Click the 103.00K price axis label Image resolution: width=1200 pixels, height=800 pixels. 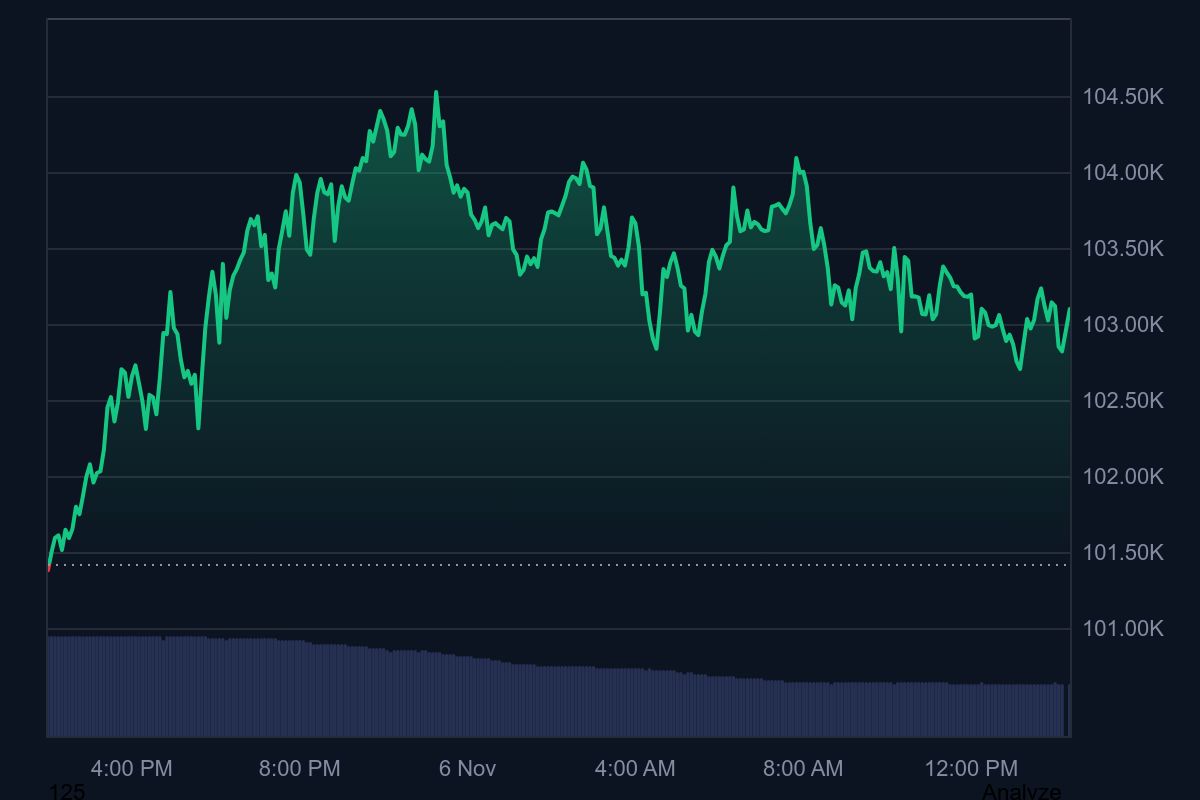click(1123, 325)
